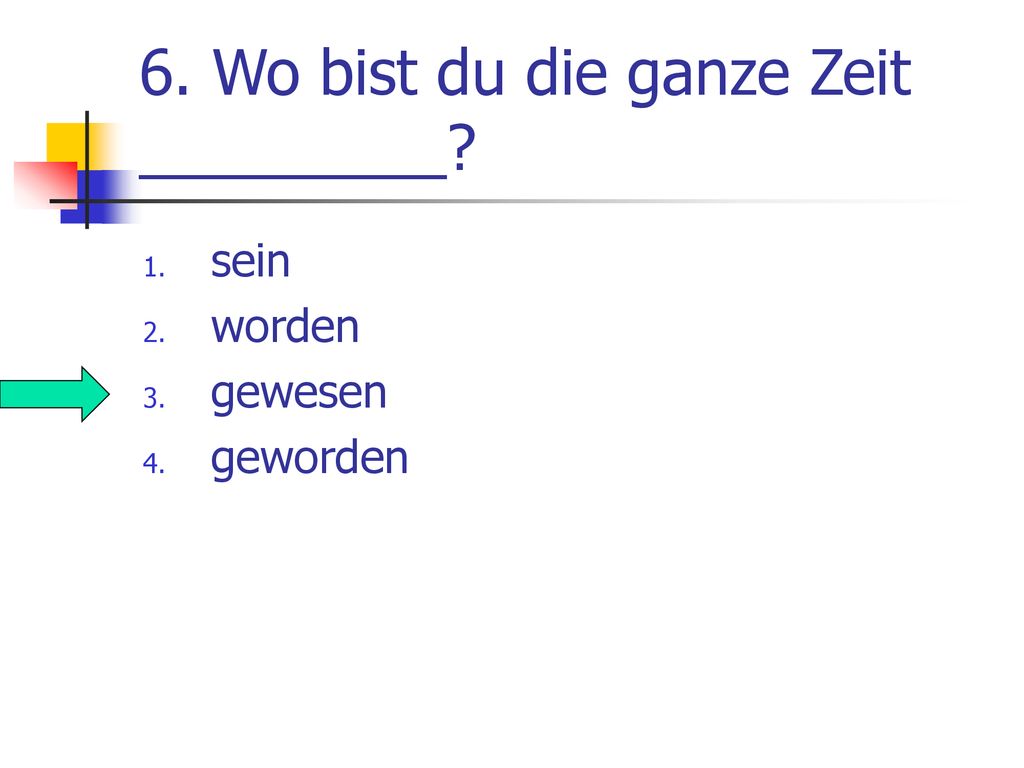Click the list number "4." beside geworden

[154, 464]
